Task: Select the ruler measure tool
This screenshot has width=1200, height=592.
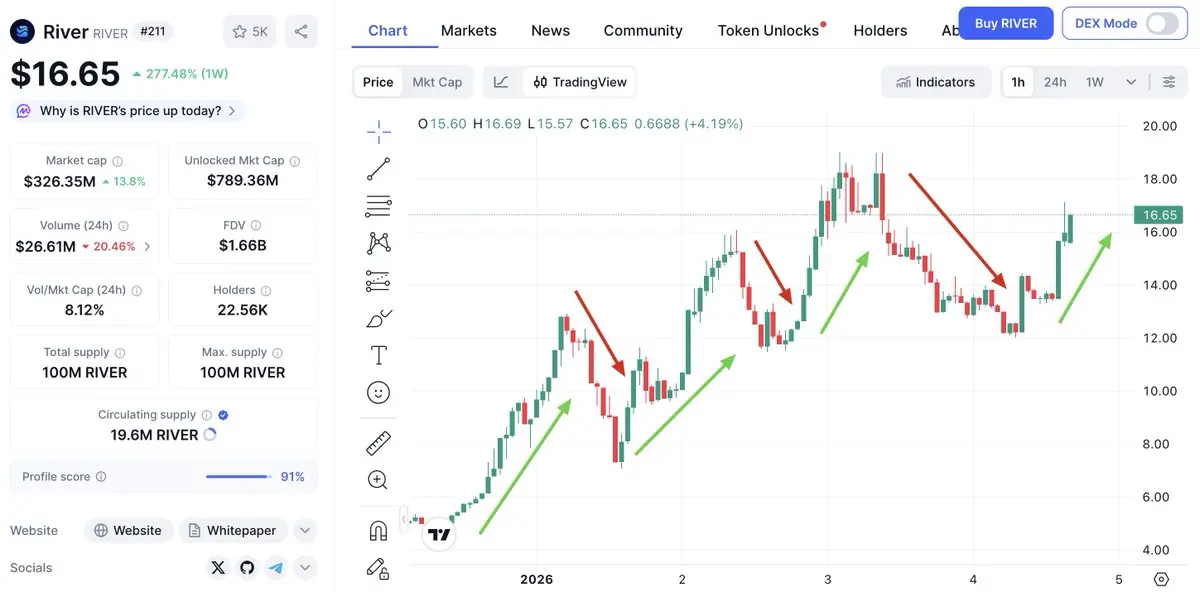Action: point(379,442)
